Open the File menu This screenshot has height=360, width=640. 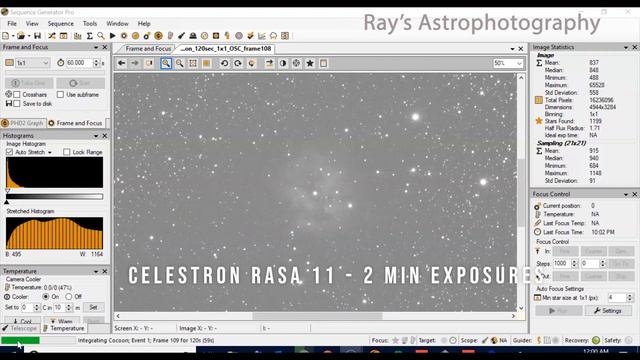click(12, 24)
